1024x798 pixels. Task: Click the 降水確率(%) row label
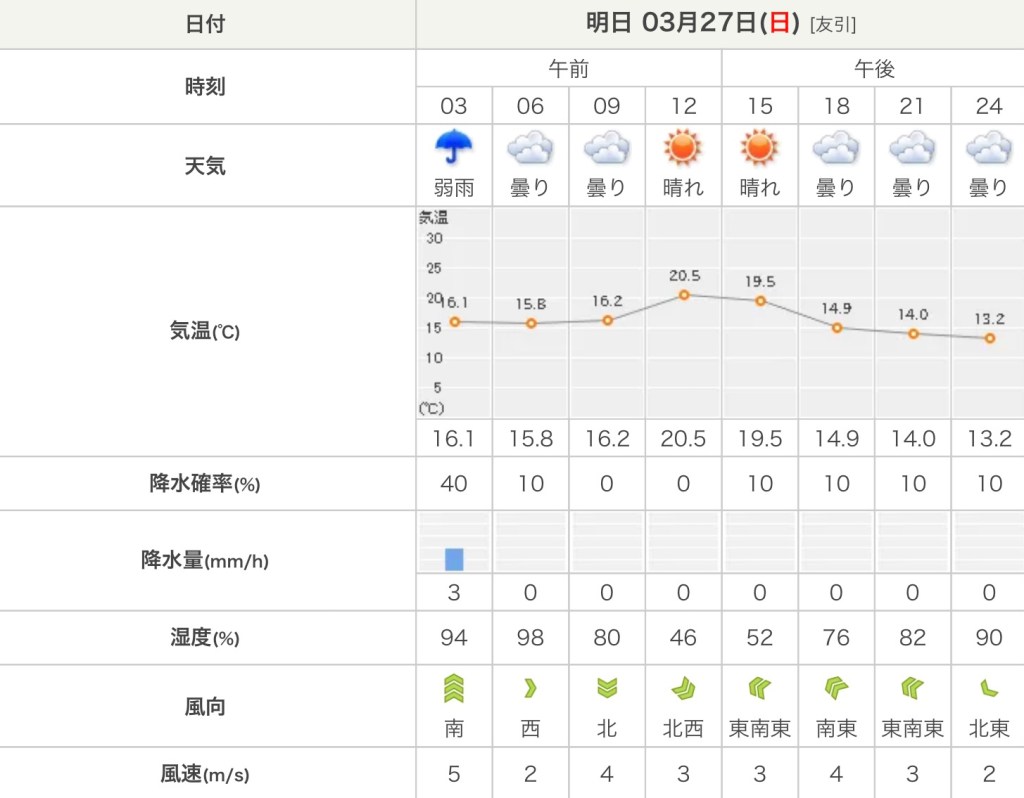click(x=205, y=484)
